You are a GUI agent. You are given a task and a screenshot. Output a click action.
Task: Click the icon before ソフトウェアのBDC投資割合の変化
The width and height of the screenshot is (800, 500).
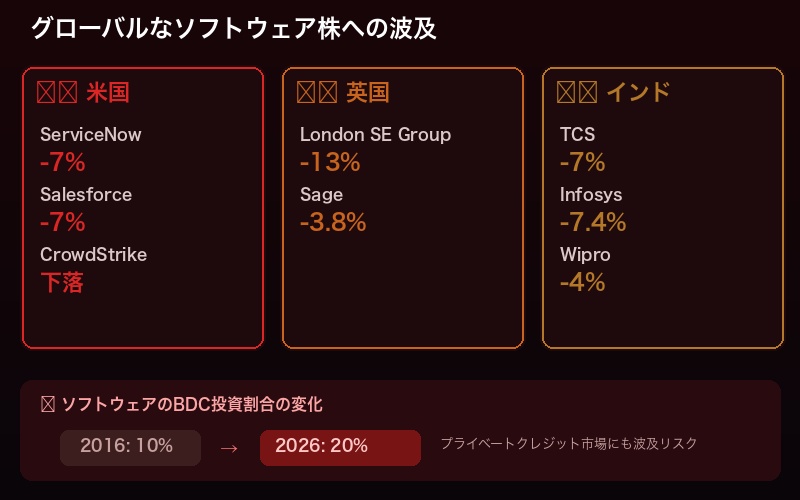(46, 405)
